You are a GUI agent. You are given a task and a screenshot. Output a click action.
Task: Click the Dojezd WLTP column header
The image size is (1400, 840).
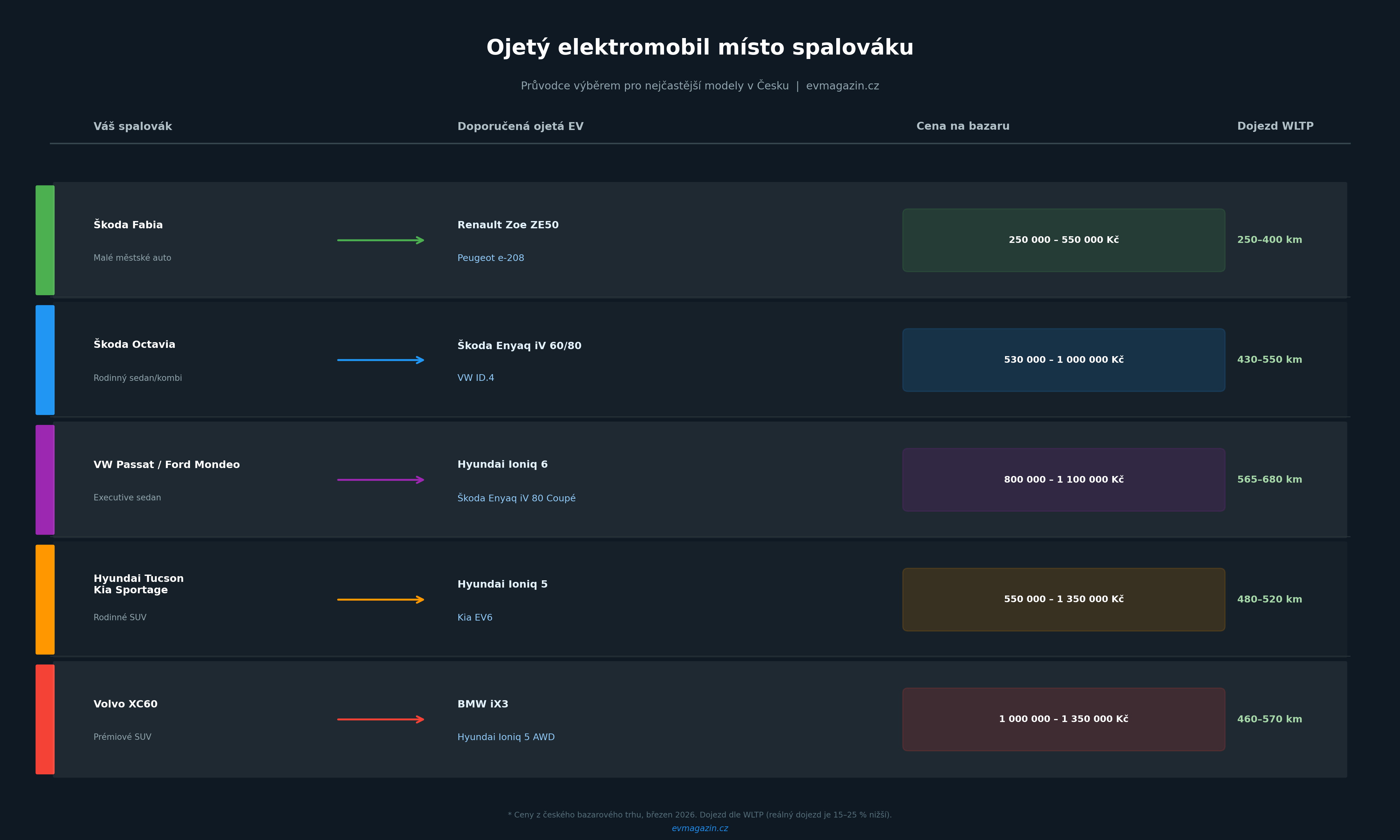click(1275, 126)
